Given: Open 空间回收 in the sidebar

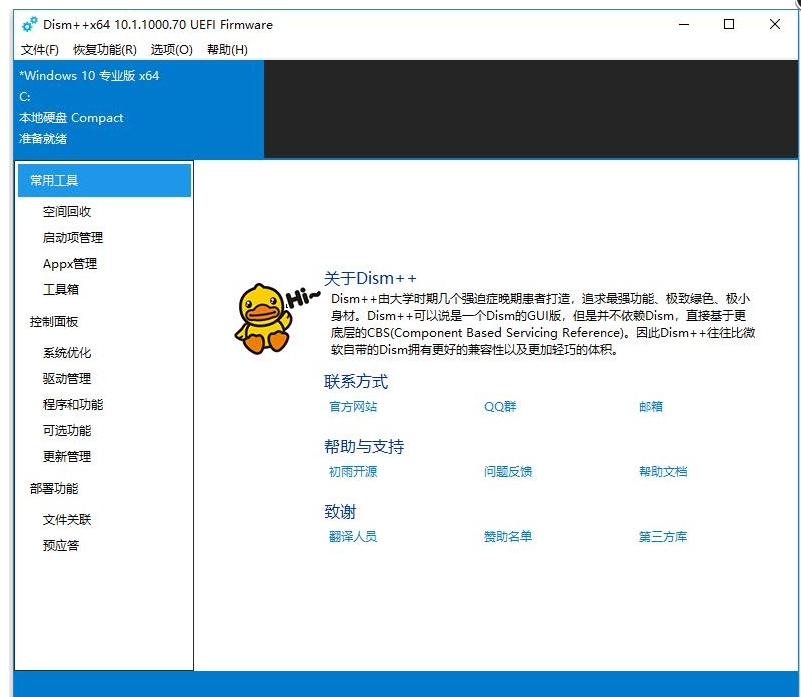Looking at the screenshot, I should click(x=66, y=212).
